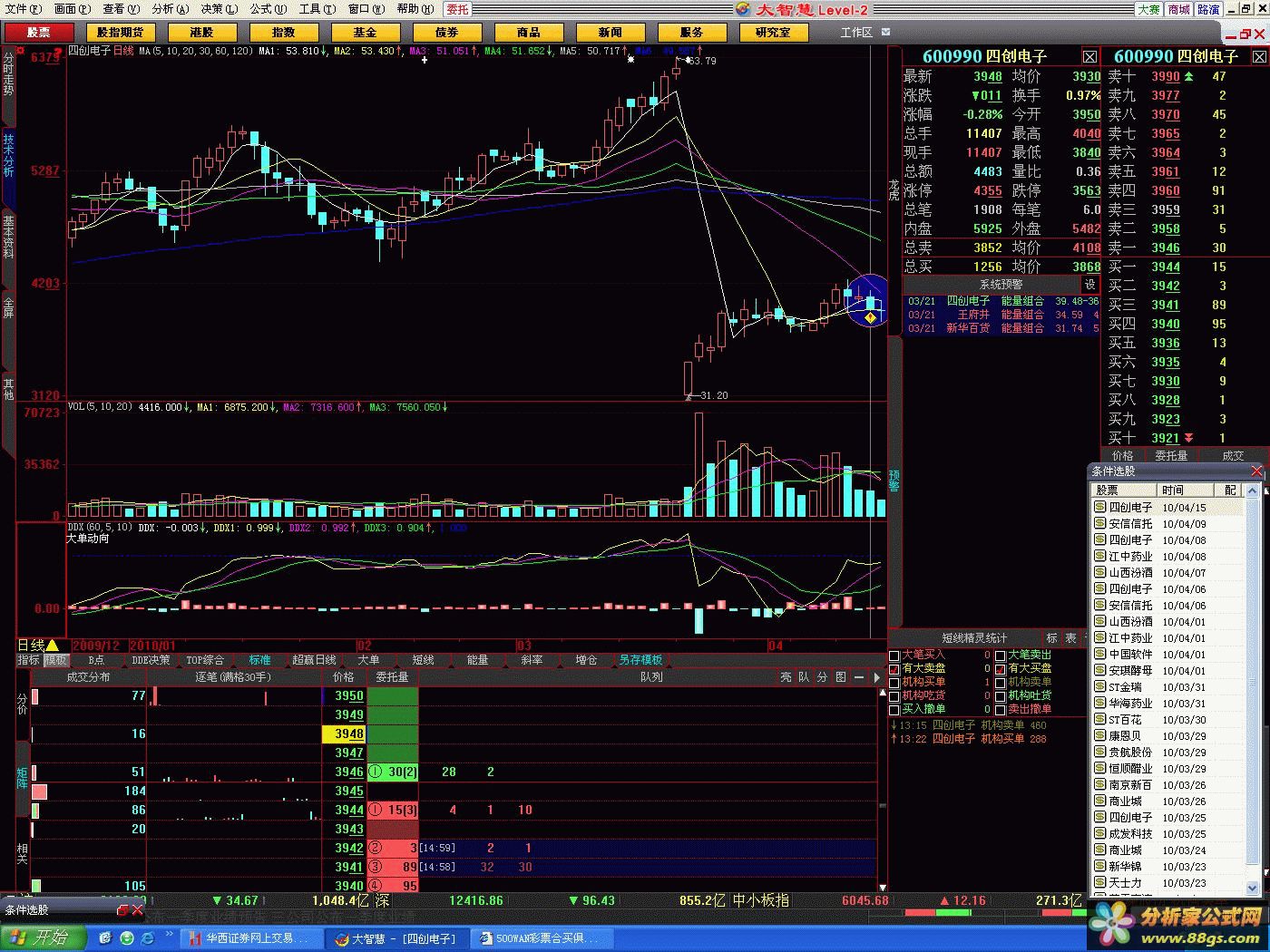Open the 分析 menu

(x=170, y=9)
